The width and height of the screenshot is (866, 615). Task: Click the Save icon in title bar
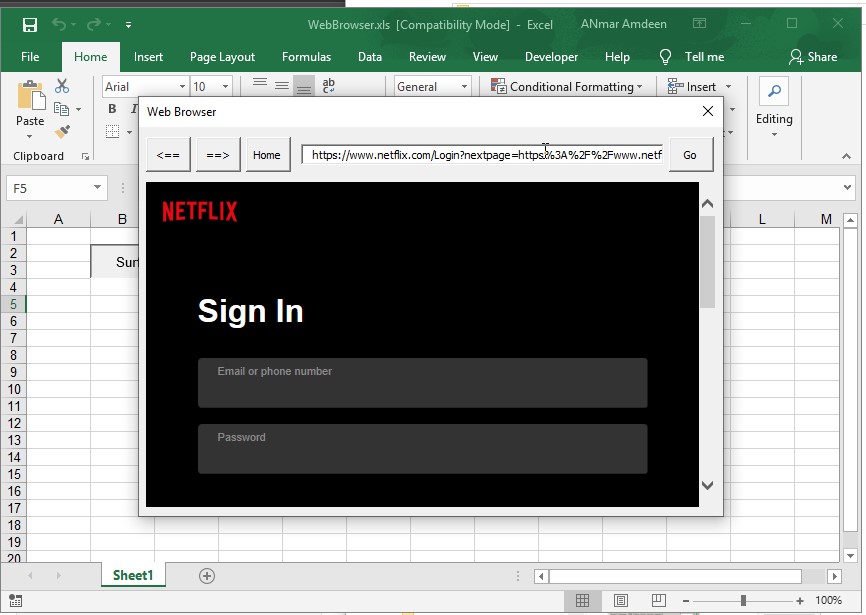pyautogui.click(x=30, y=24)
